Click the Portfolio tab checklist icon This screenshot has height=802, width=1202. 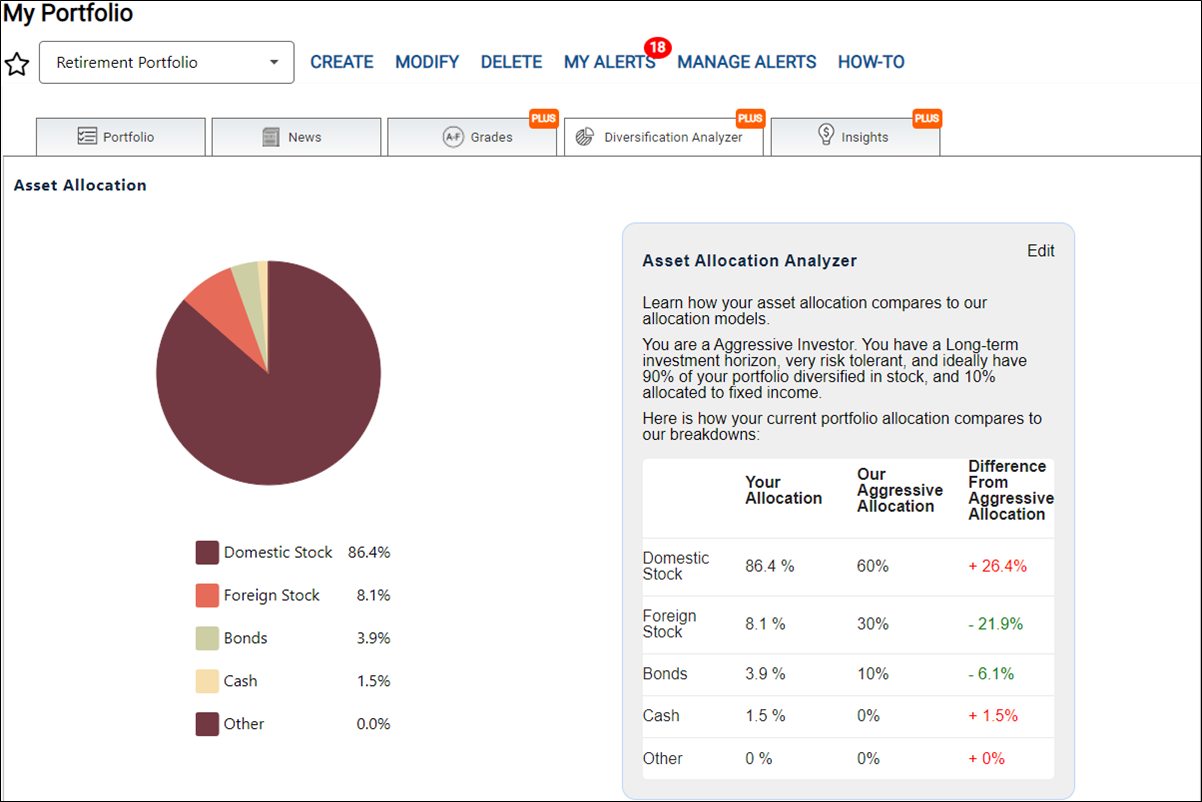(x=87, y=137)
